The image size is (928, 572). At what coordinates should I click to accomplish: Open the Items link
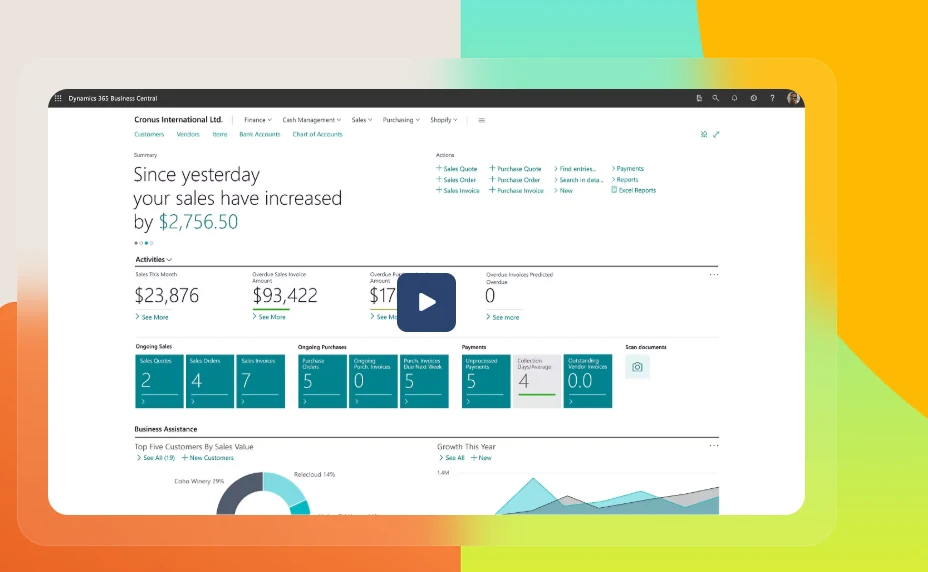coord(220,134)
